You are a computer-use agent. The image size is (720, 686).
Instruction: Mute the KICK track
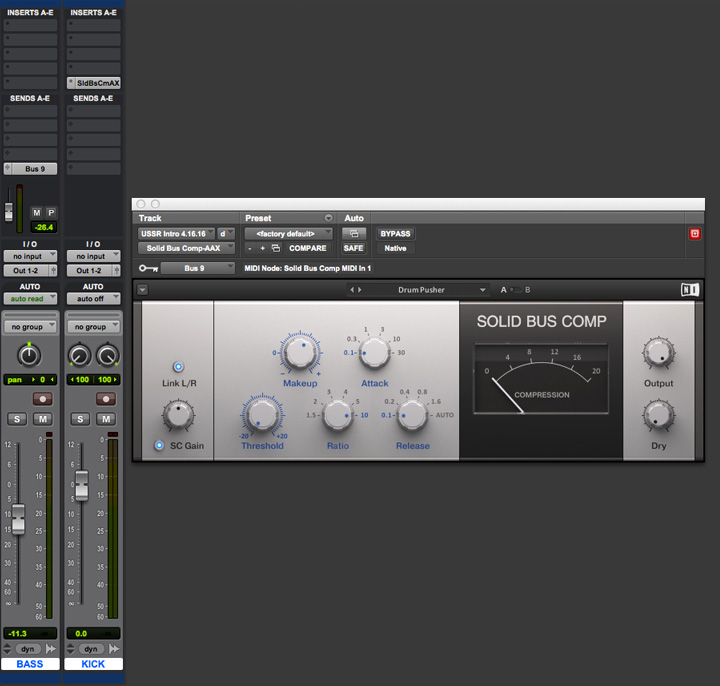pyautogui.click(x=106, y=419)
